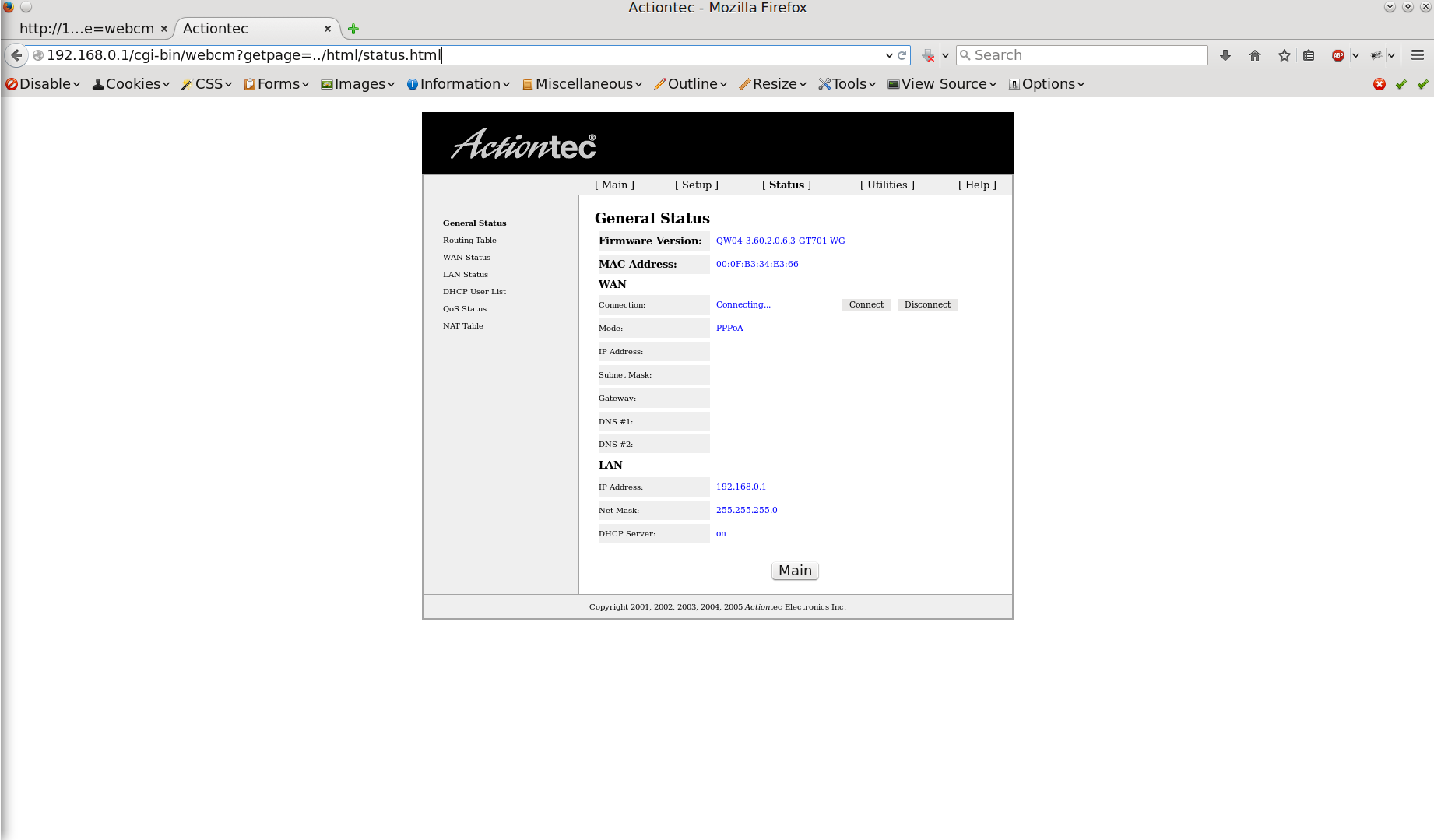Close the first http webcm tab
Viewport: 1434px width, 840px height.
[x=164, y=29]
